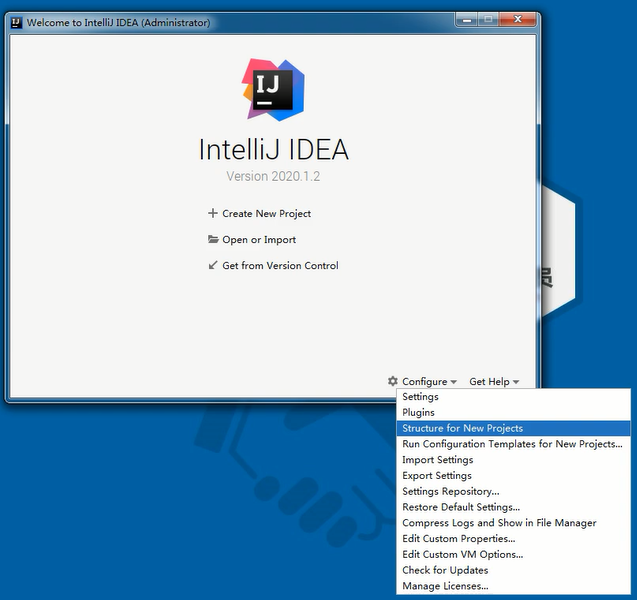Collapse the Configure dropdown
The image size is (637, 600).
(429, 381)
